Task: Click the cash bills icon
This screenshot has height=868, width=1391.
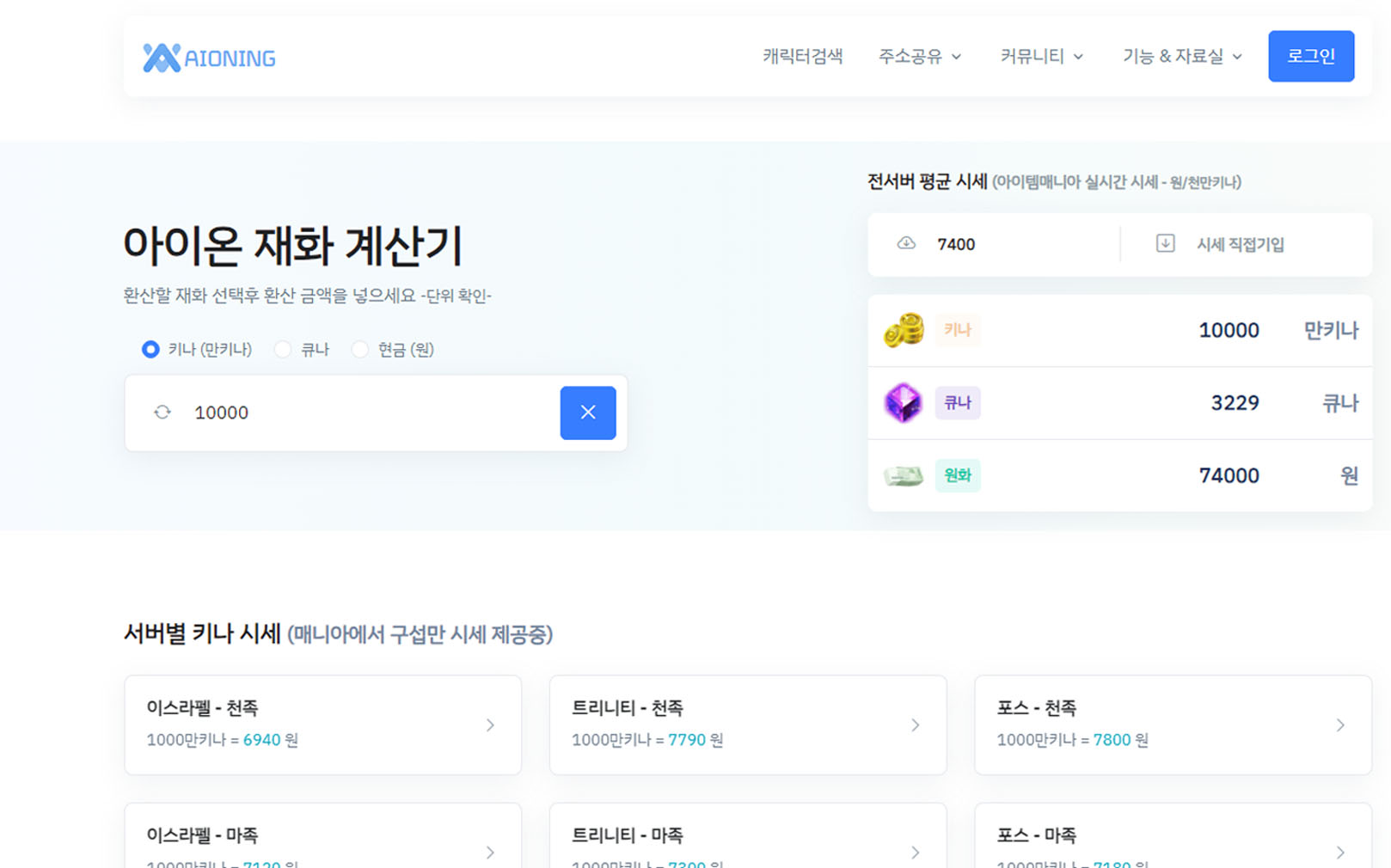Action: (904, 475)
